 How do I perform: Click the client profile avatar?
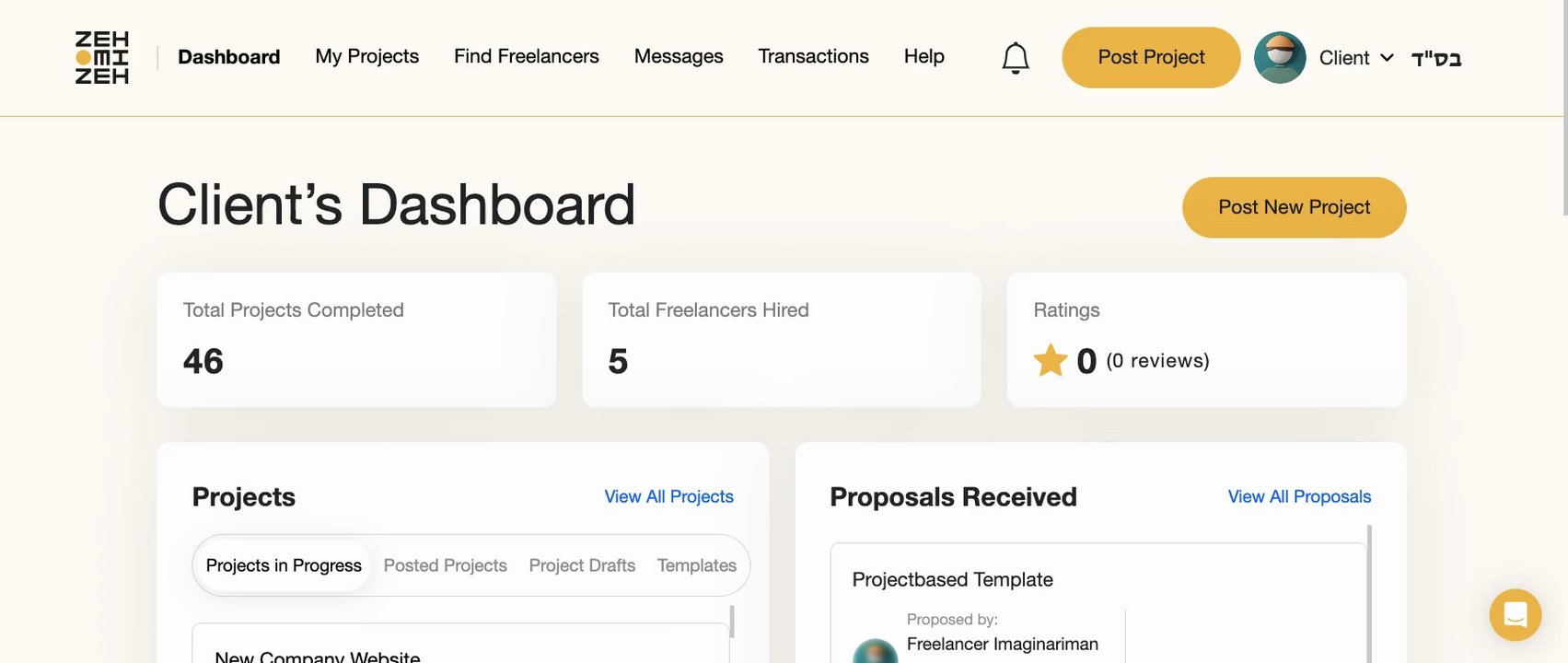(1280, 58)
